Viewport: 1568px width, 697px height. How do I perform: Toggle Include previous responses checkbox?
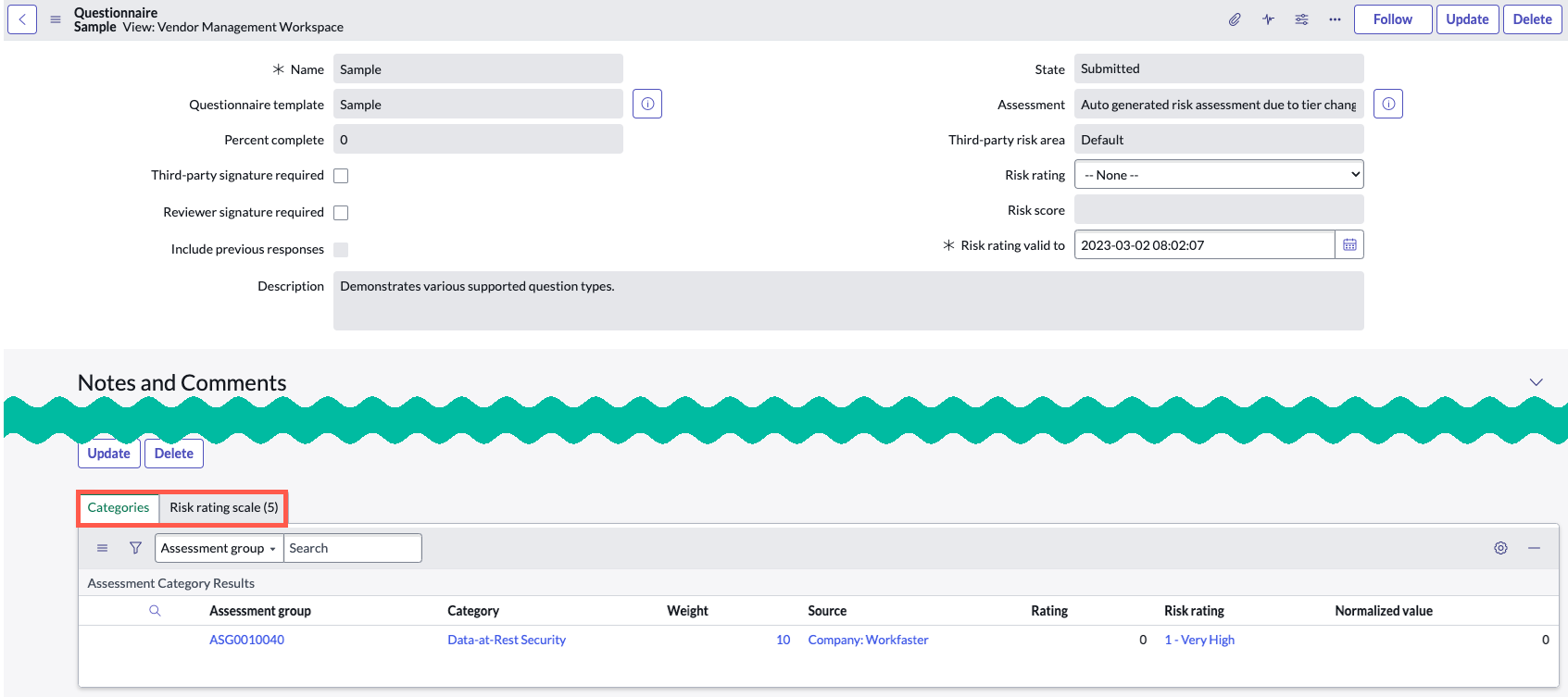point(341,250)
